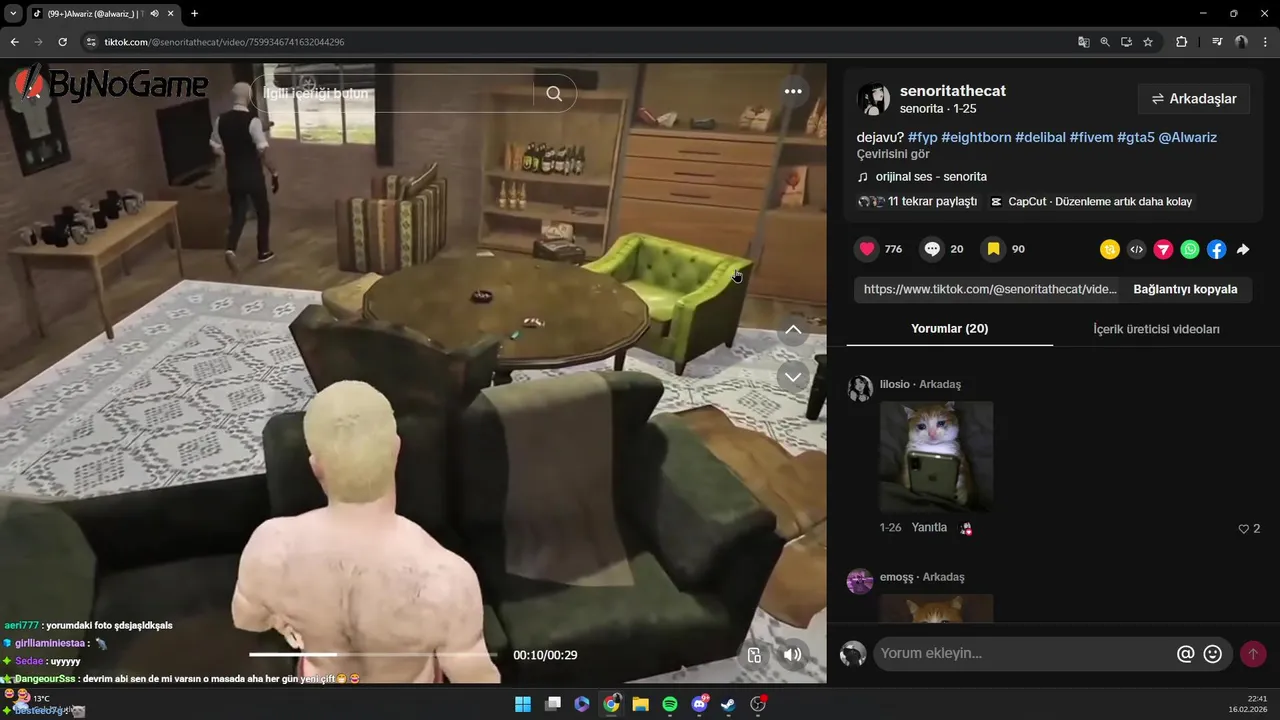Open the Chrome tab search dropdown
1280x720 pixels.
coord(13,13)
